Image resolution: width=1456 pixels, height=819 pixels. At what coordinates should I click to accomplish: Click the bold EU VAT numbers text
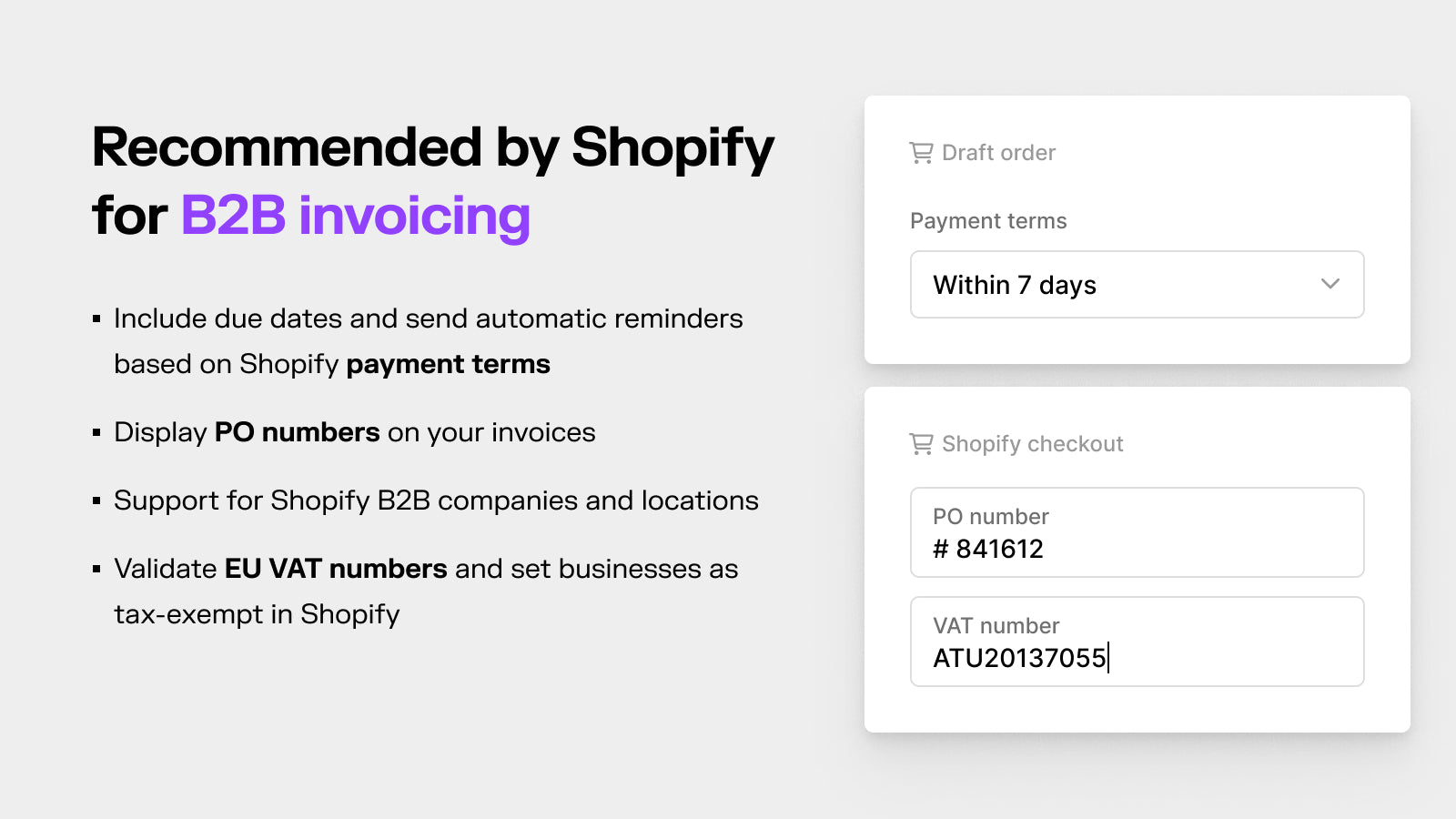[336, 569]
